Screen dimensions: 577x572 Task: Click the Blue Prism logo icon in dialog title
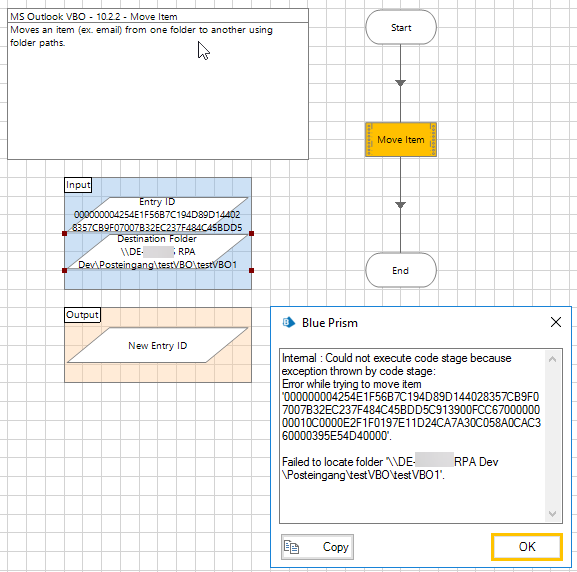click(288, 322)
